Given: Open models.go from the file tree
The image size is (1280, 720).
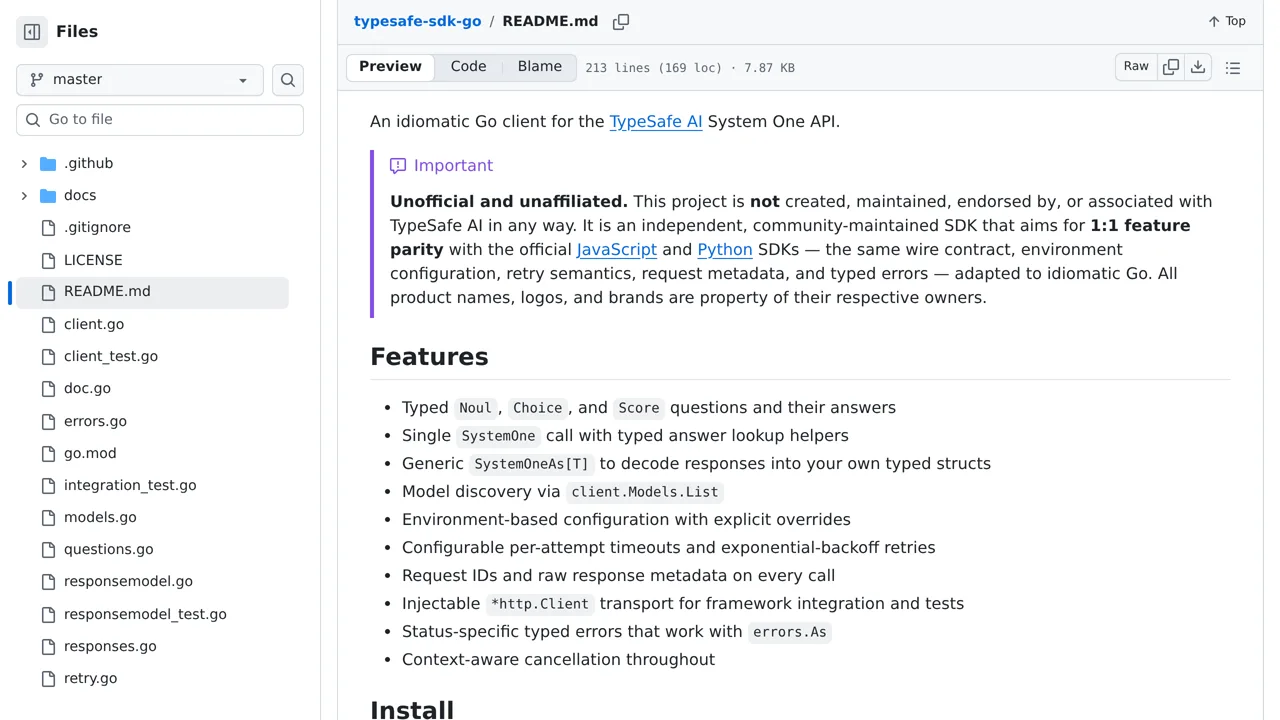Looking at the screenshot, I should coord(100,517).
